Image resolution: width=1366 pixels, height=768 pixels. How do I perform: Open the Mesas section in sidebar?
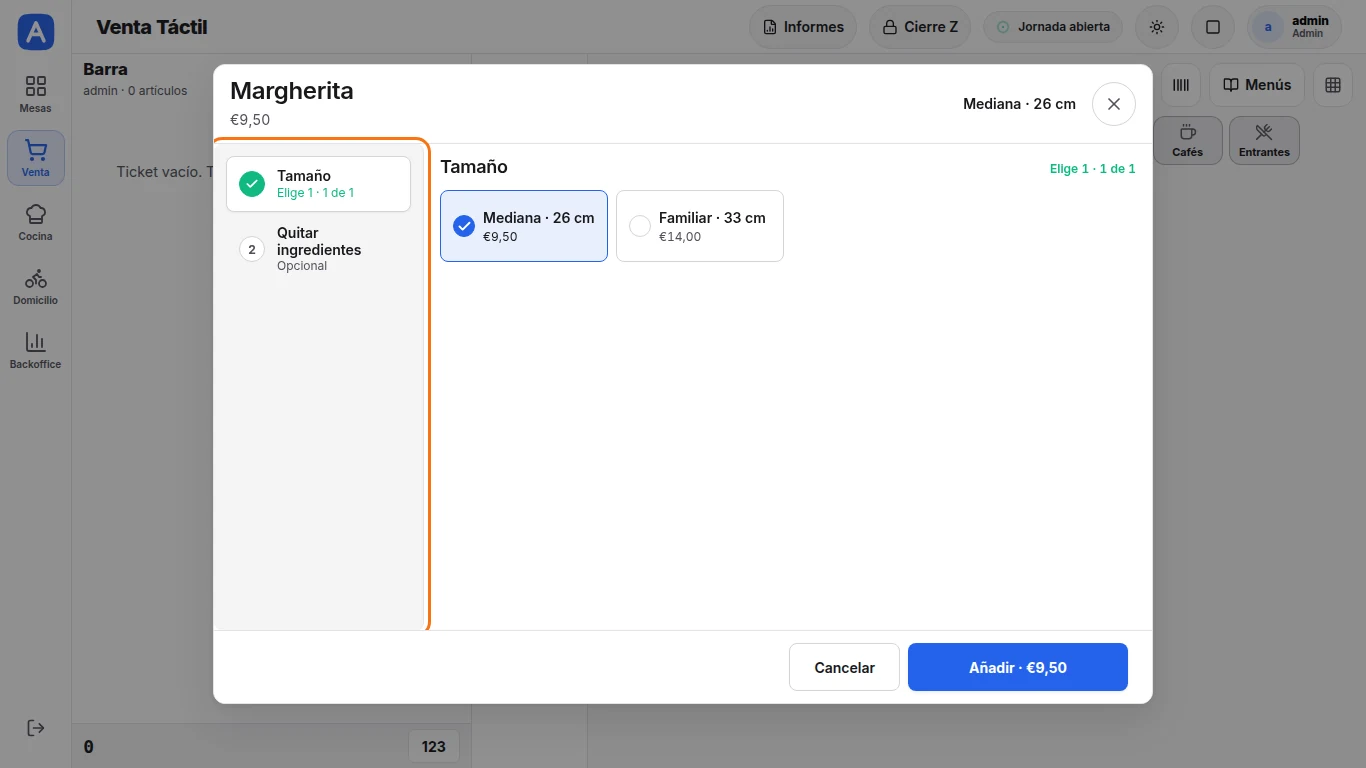36,94
